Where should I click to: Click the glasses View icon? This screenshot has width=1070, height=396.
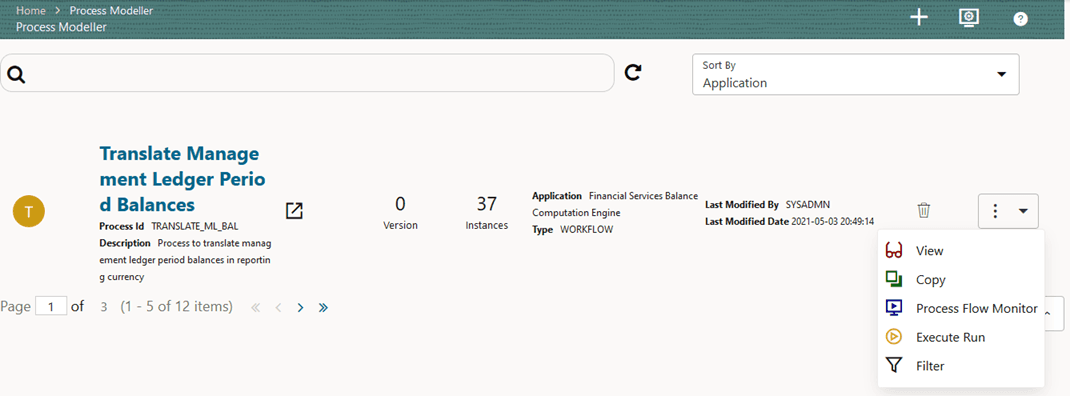893,251
